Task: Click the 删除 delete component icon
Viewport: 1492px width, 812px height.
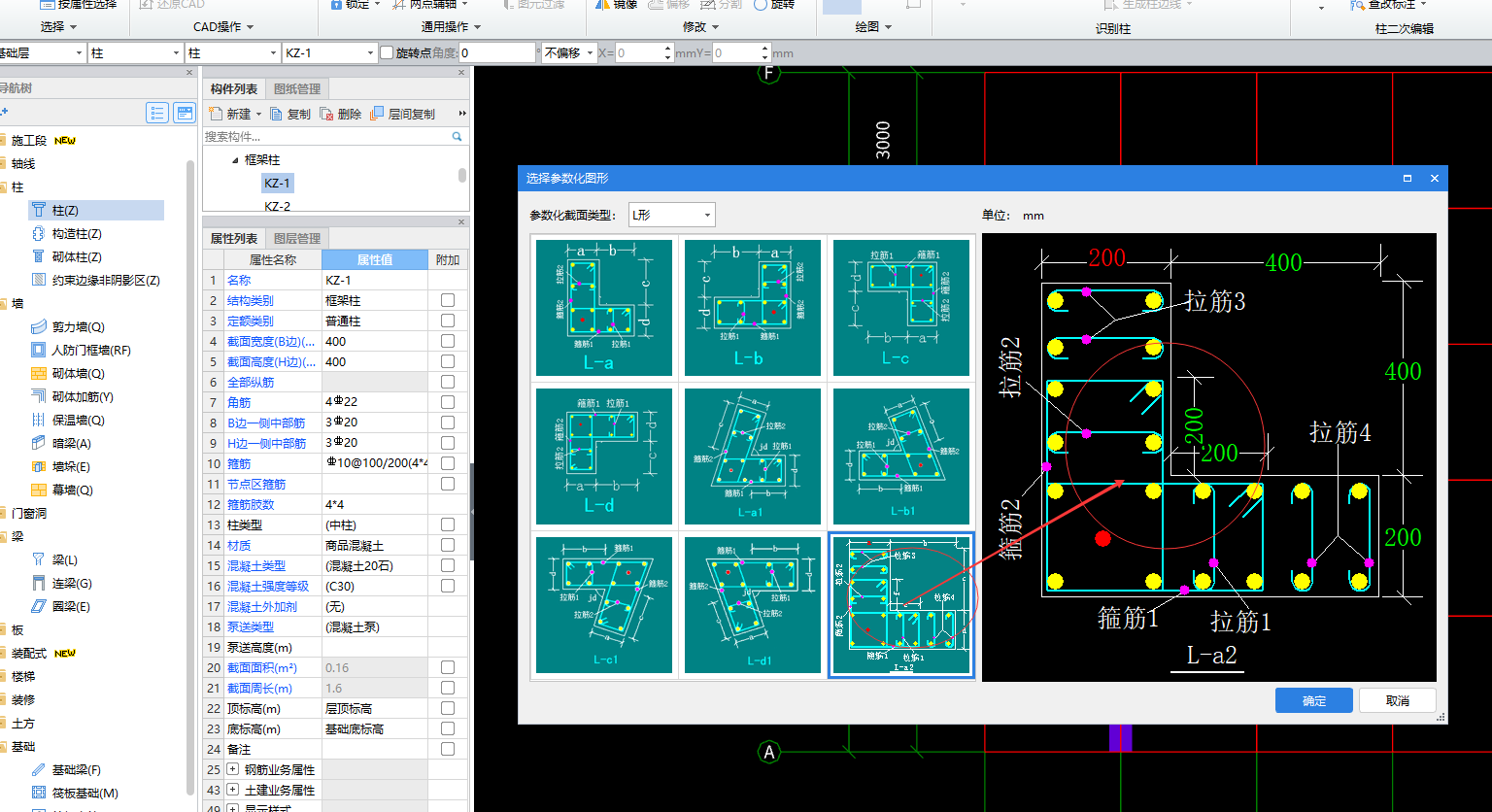Action: (x=327, y=114)
